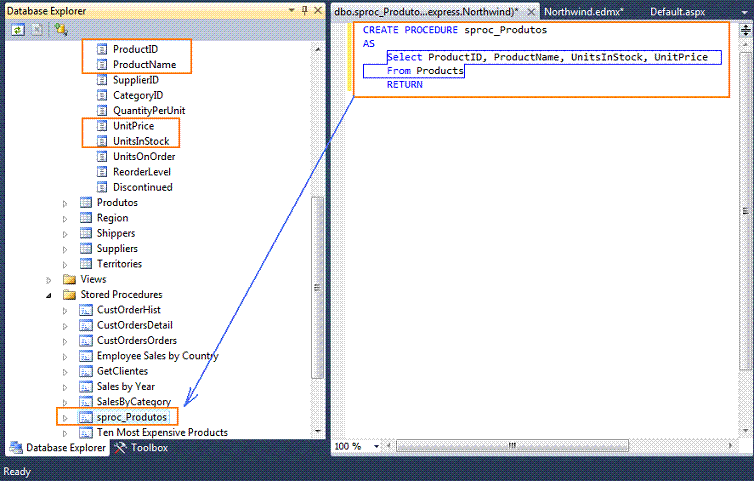
Task: Click scroll-left arrow of editor horizontal scrollbar
Action: pos(389,446)
